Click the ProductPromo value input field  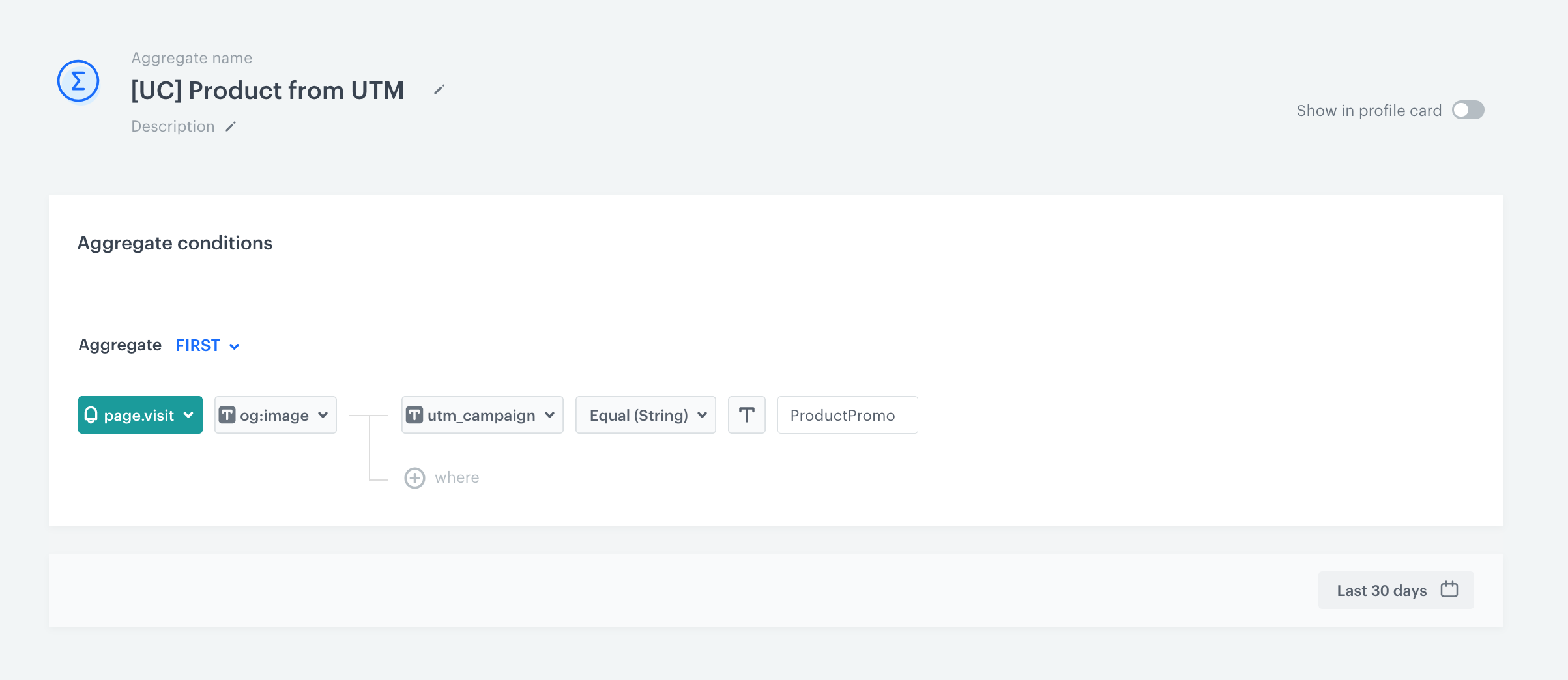pyautogui.click(x=847, y=415)
